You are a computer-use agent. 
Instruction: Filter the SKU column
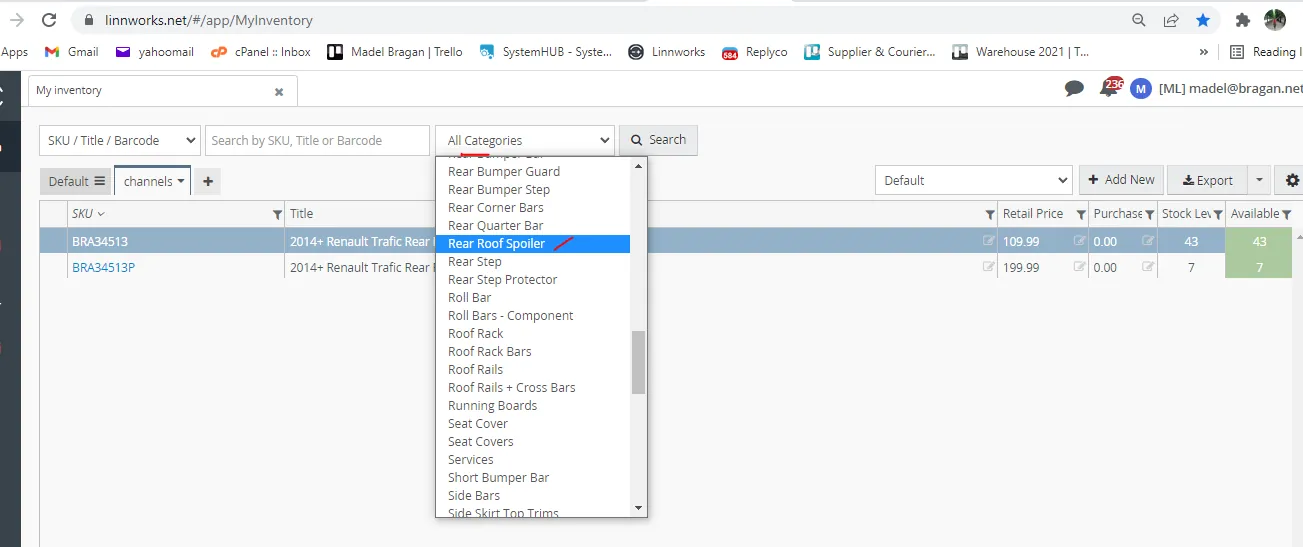(x=277, y=215)
